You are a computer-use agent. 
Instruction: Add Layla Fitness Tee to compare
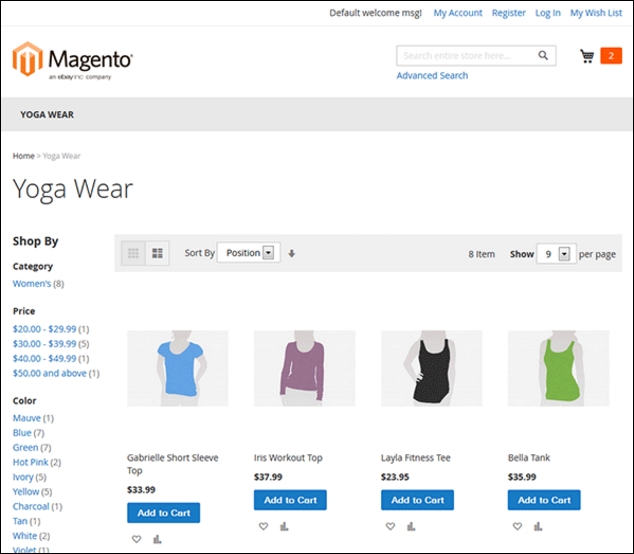click(411, 526)
